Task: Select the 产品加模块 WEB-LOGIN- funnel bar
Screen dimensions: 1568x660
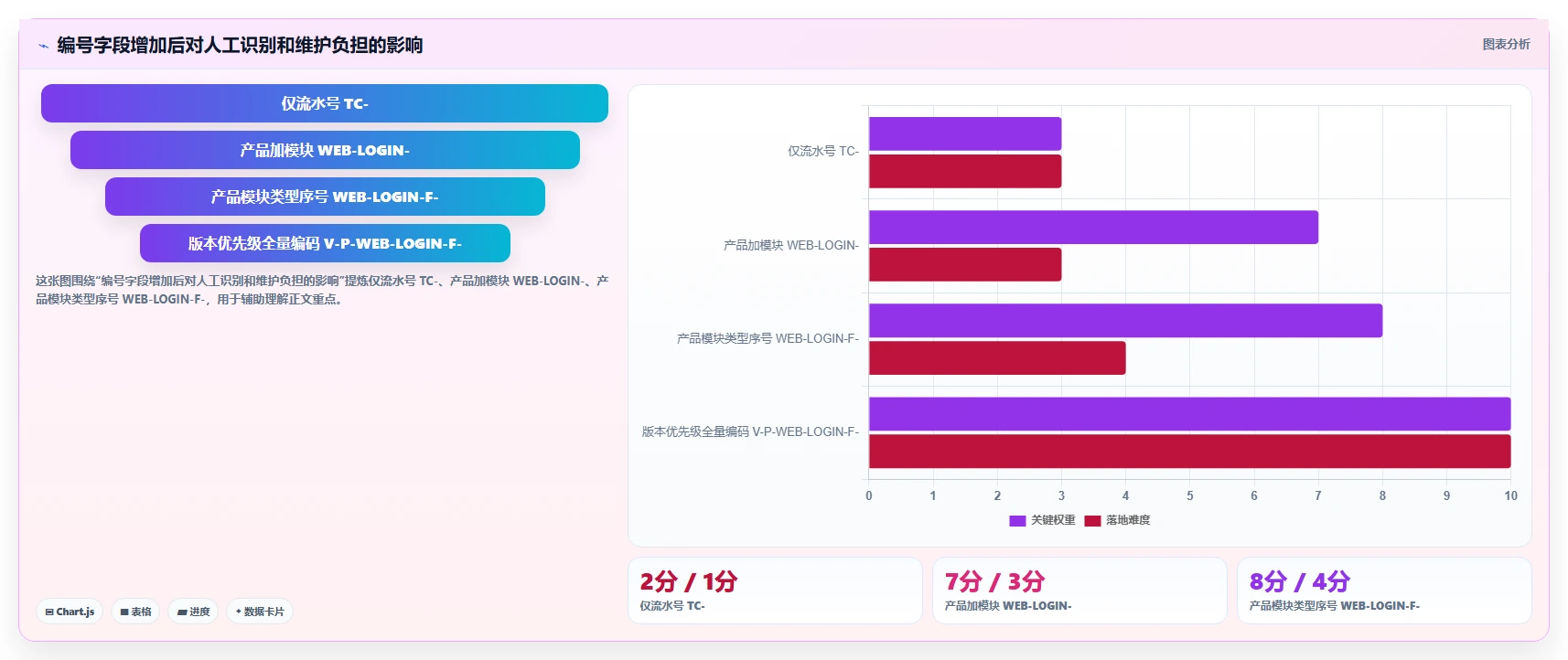Action: click(325, 150)
